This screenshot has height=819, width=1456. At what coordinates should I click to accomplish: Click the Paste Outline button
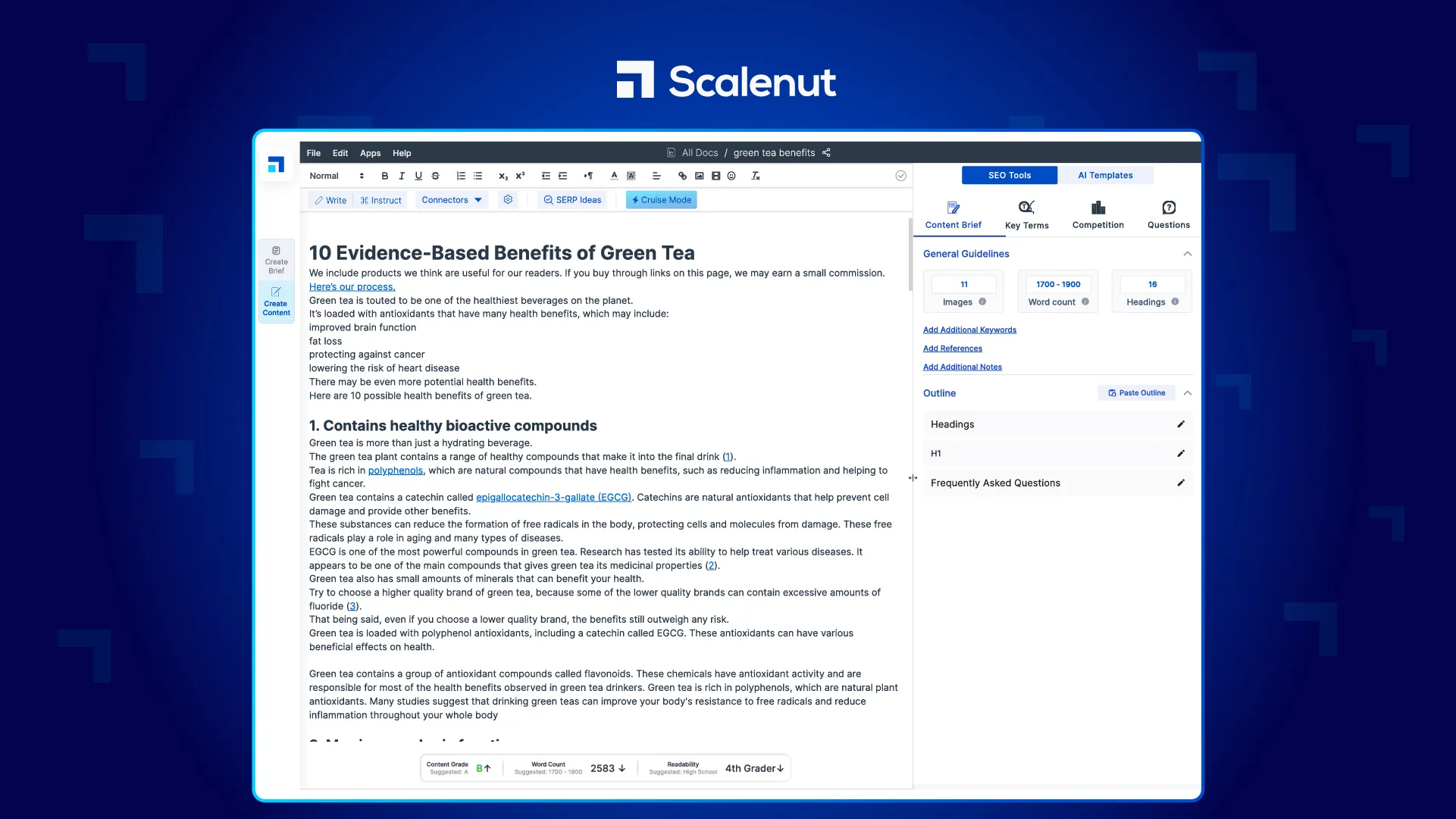pyautogui.click(x=1136, y=393)
